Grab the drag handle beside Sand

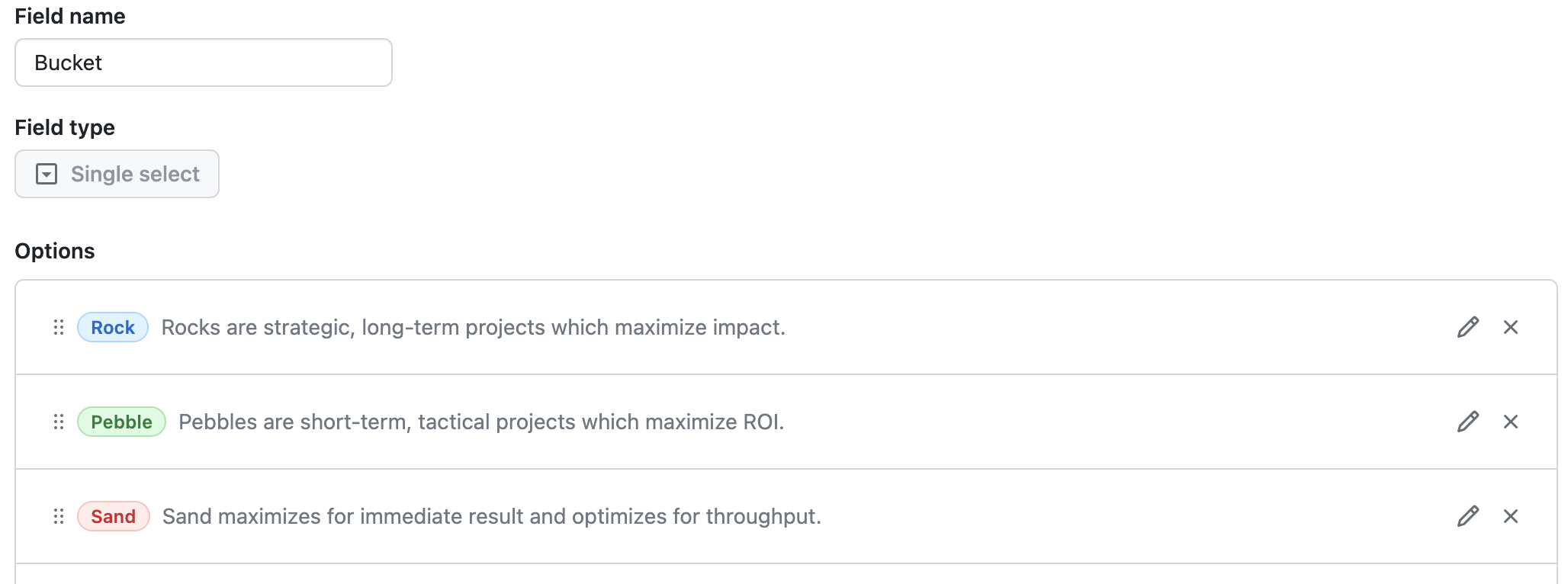tap(59, 516)
